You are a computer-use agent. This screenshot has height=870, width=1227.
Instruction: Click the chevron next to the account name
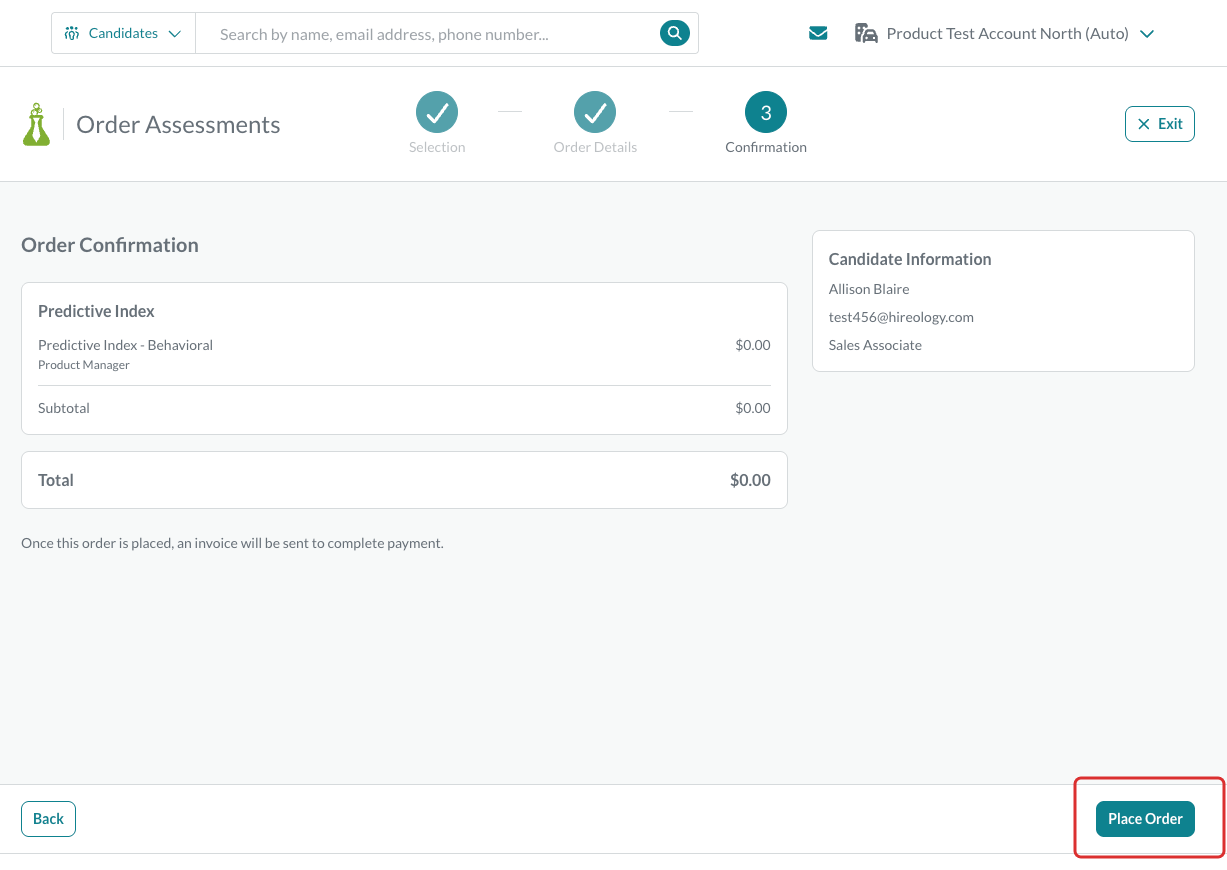coord(1147,34)
